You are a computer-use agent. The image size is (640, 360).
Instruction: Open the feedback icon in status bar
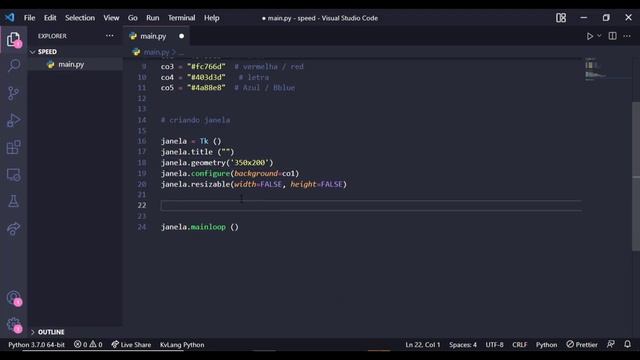click(x=611, y=344)
